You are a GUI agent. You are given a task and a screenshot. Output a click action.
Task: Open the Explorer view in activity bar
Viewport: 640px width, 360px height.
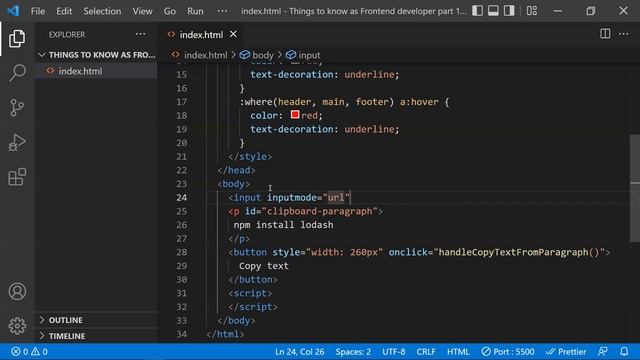[17, 38]
